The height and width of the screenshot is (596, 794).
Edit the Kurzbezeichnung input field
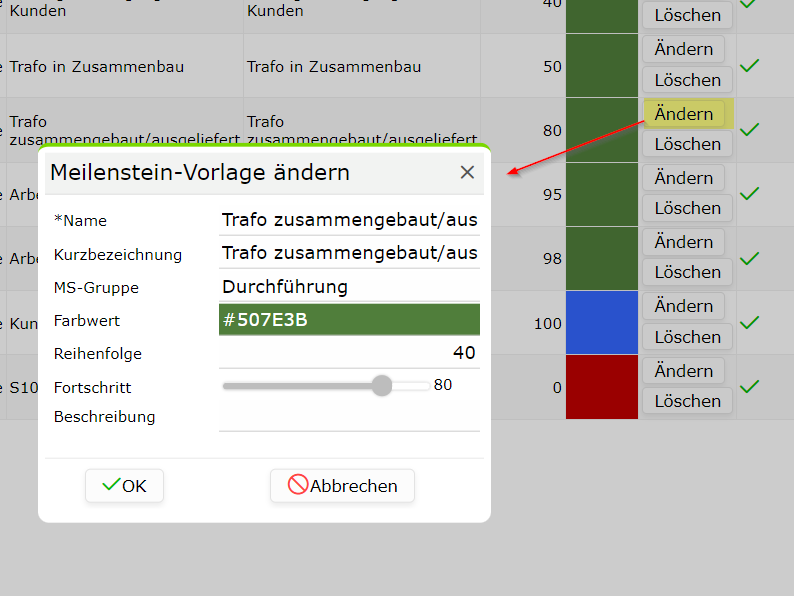click(349, 253)
